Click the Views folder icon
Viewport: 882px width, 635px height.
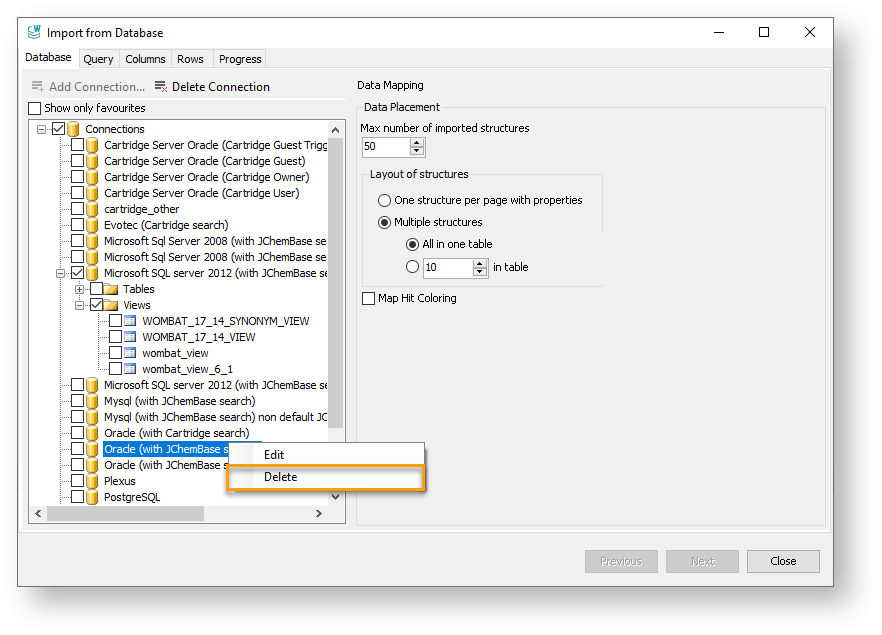[x=111, y=305]
